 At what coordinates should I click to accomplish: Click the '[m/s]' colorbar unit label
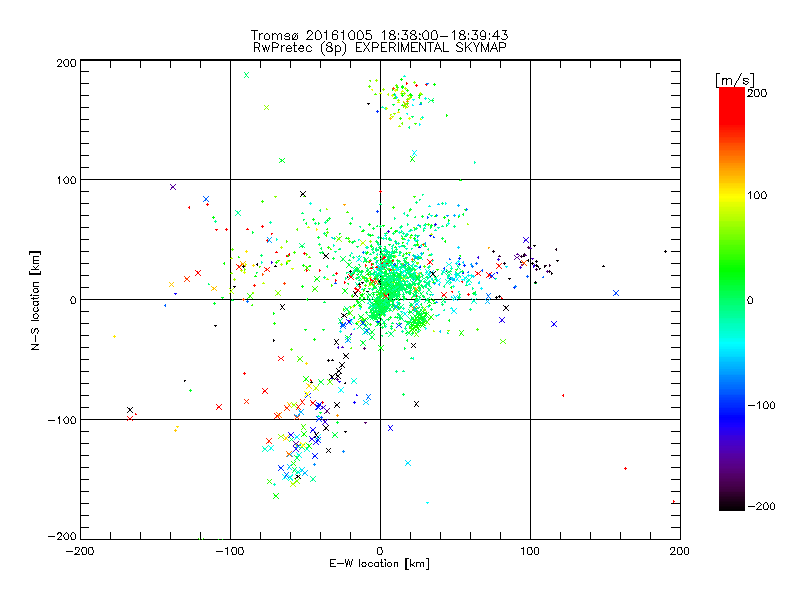click(735, 80)
